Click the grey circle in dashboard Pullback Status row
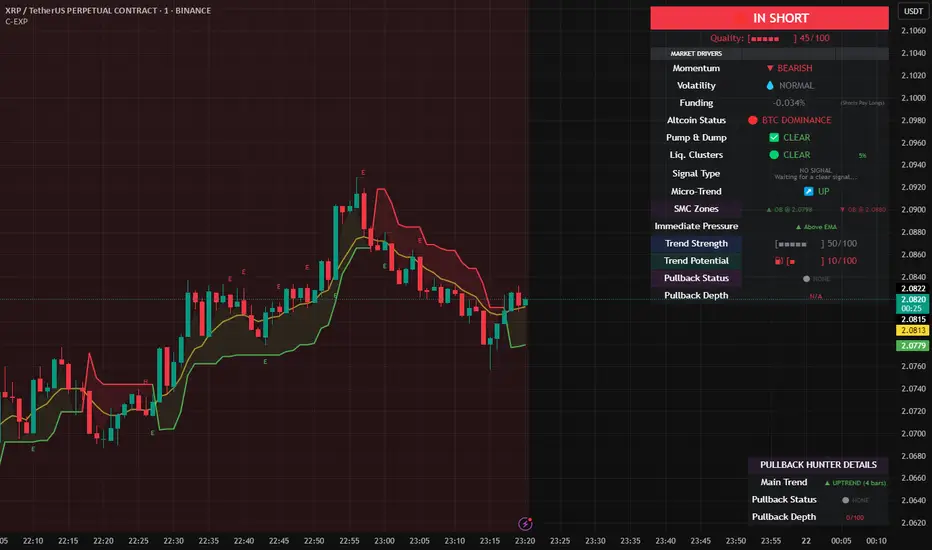This screenshot has height=550, width=932. pyautogui.click(x=806, y=279)
